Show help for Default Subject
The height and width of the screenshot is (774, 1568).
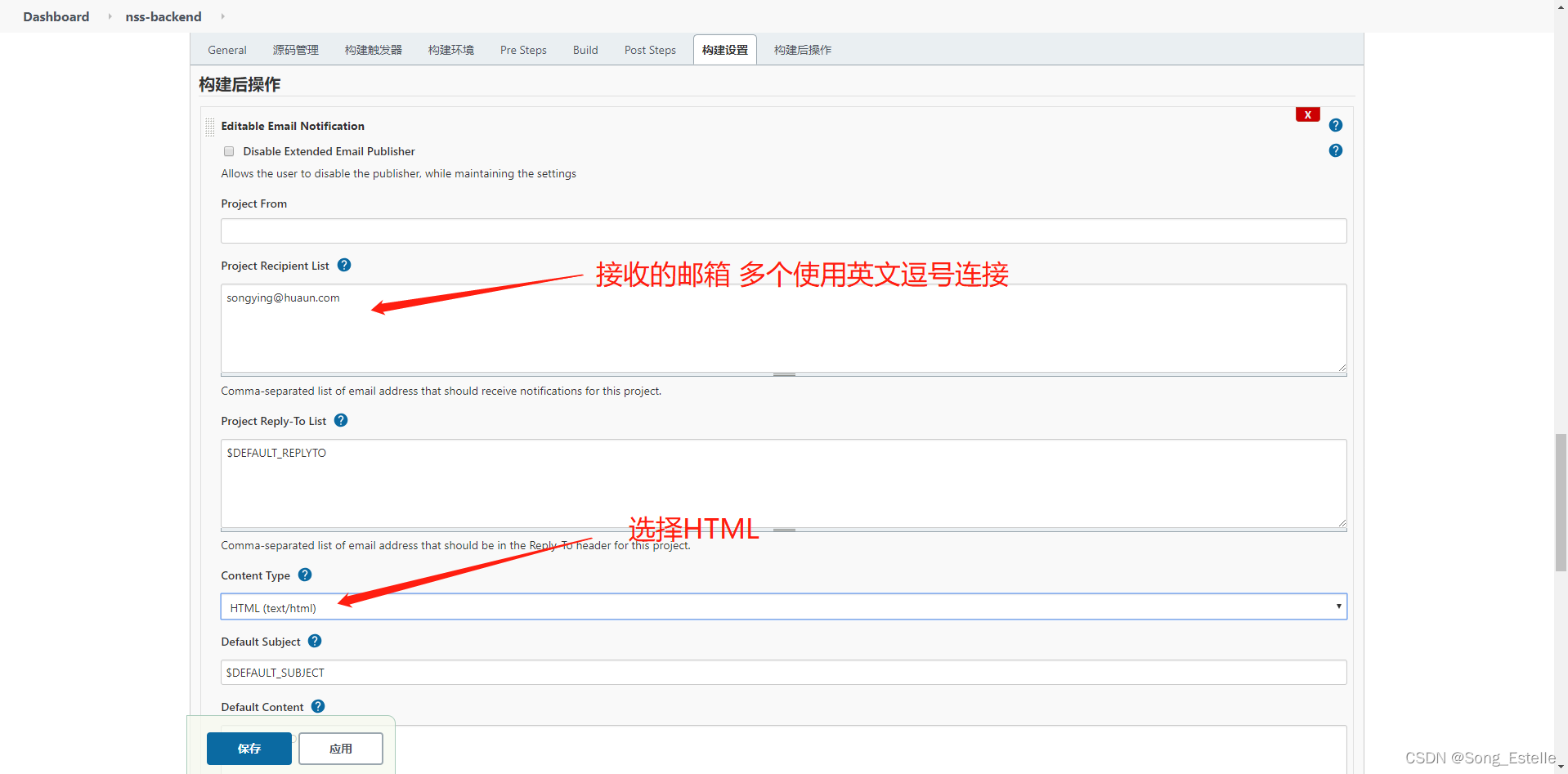[315, 641]
